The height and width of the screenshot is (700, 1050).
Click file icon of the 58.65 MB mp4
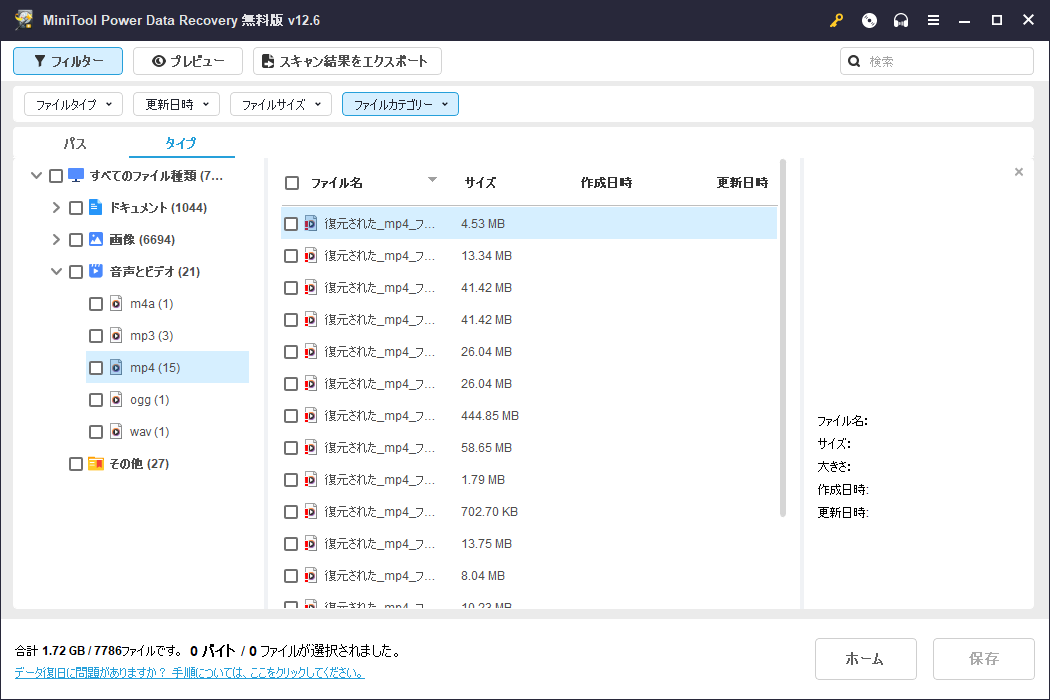[310, 447]
